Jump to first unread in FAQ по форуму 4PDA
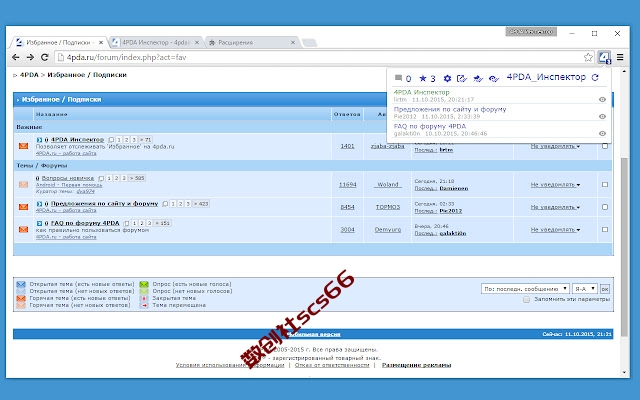This screenshot has width=640, height=400. [x=39, y=223]
